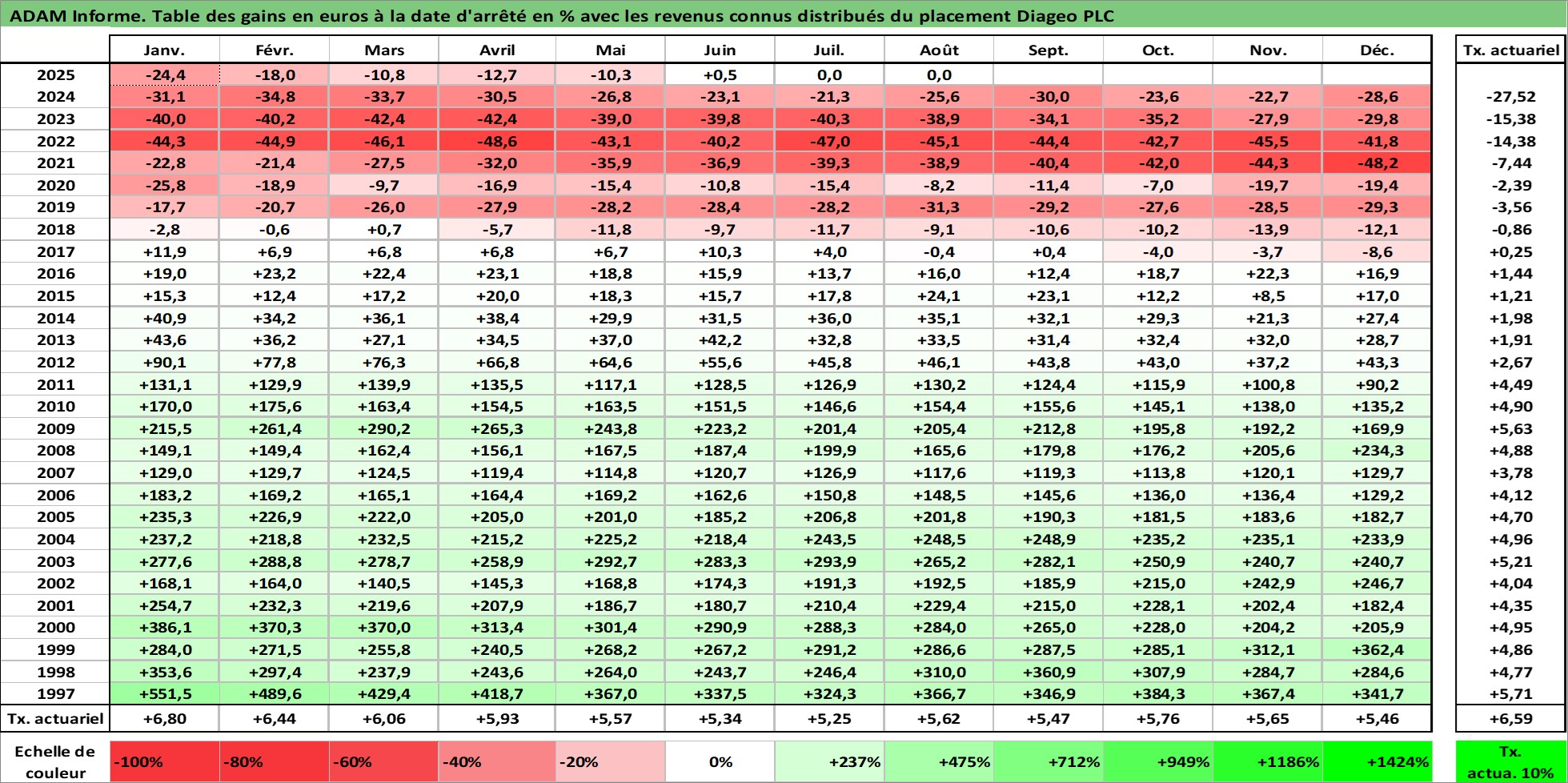Click the top-right Tx. actuariel column header
1568x783 pixels.
point(1510,50)
